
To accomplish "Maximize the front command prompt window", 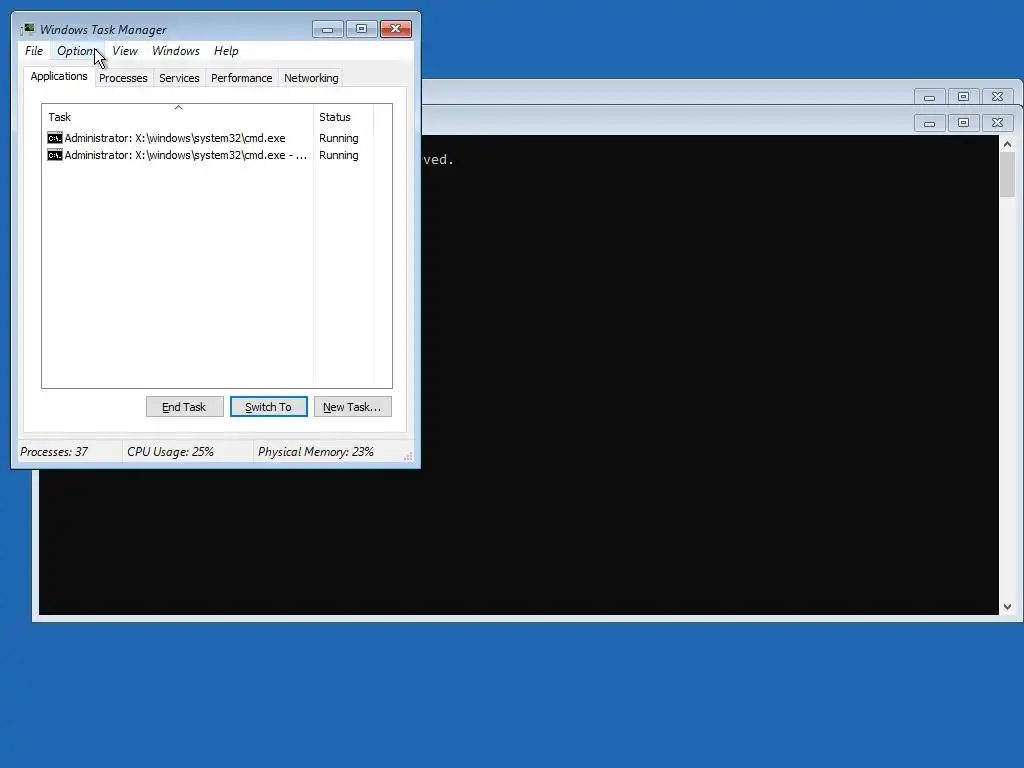I will 963,123.
